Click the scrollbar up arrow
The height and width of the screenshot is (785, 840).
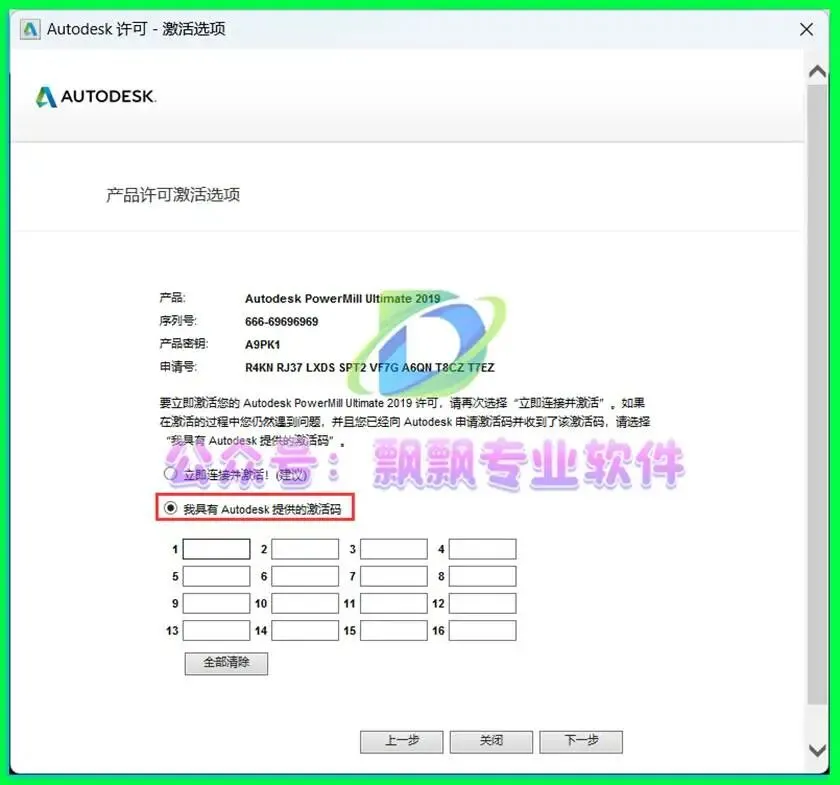(818, 71)
